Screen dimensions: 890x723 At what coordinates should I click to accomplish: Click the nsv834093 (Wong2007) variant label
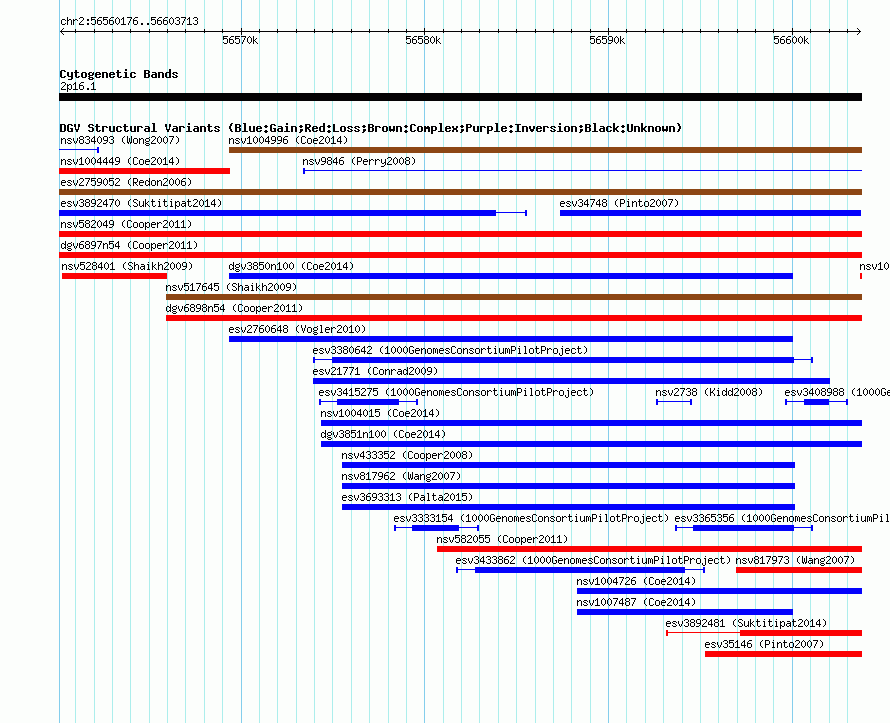point(120,140)
